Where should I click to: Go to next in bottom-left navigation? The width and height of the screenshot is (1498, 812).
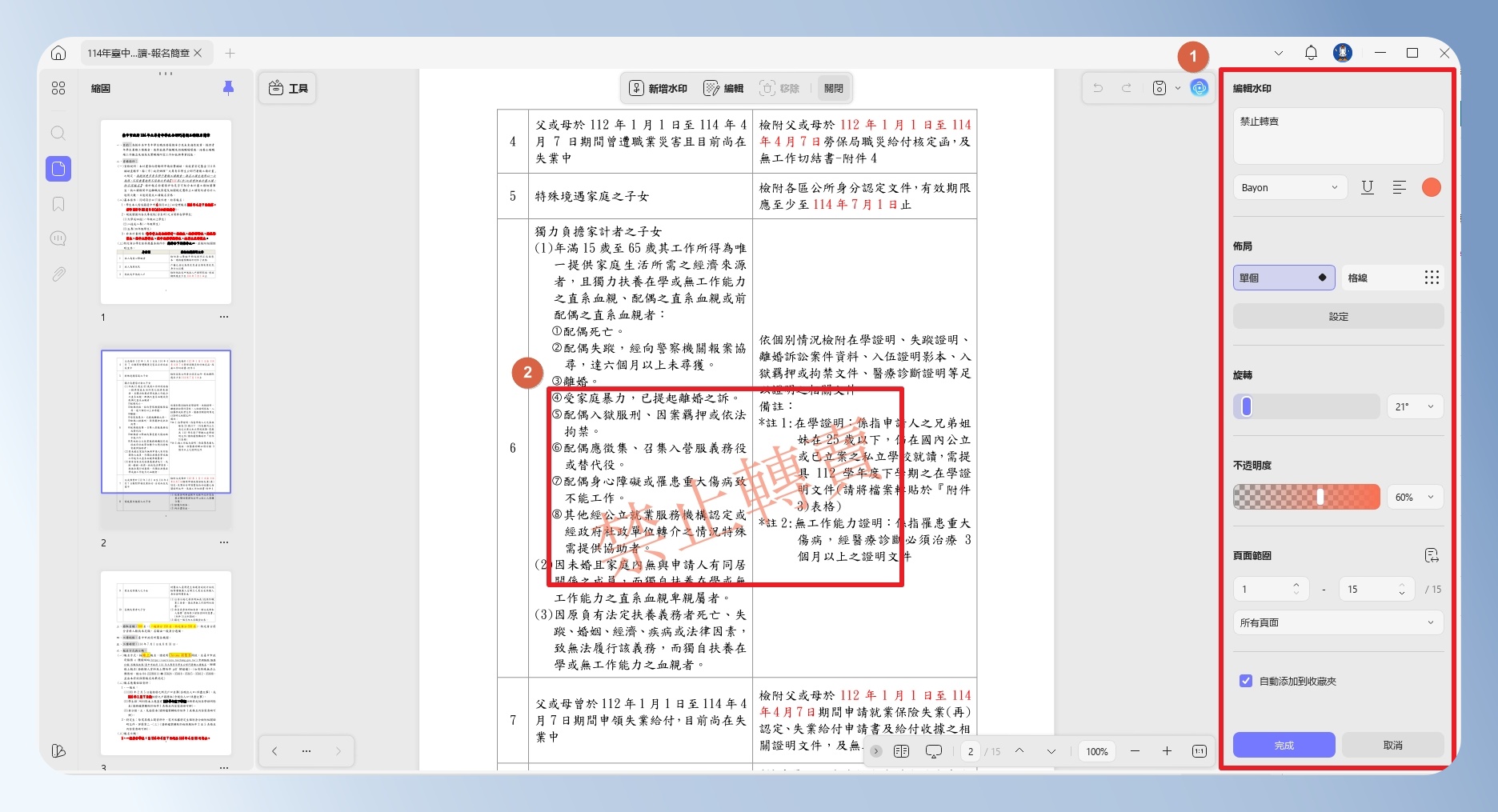pos(338,751)
